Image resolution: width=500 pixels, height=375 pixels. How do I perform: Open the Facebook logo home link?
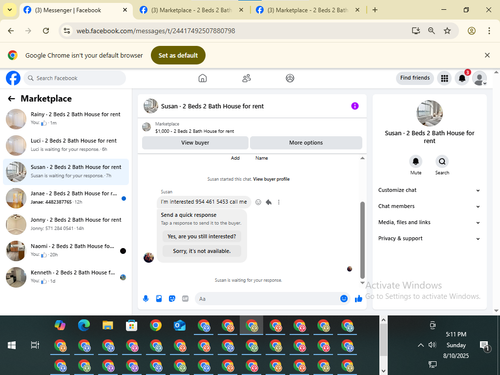click(x=13, y=78)
